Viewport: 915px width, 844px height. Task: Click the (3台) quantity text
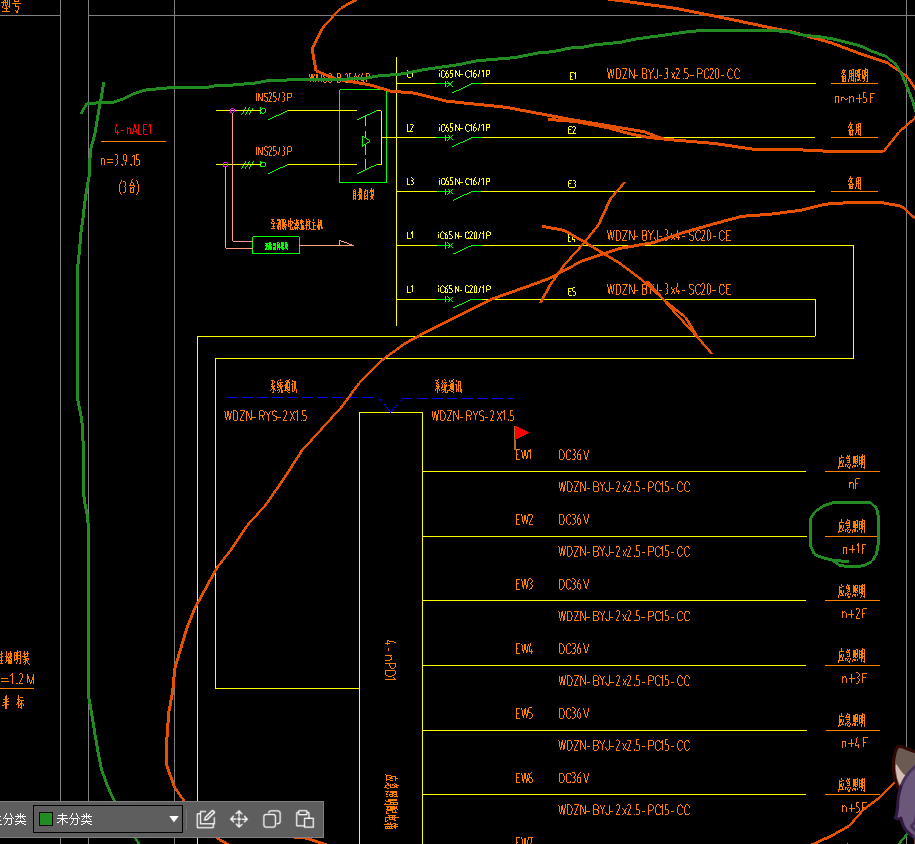(x=129, y=187)
